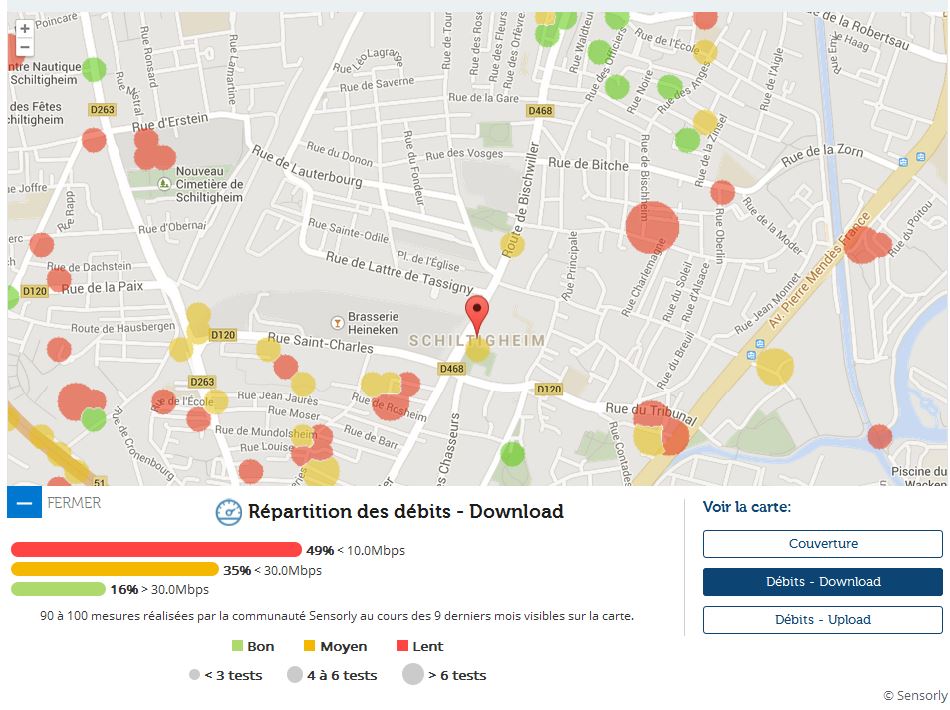Select the Débits - Download map view
This screenshot has width=950, height=710.
(822, 582)
